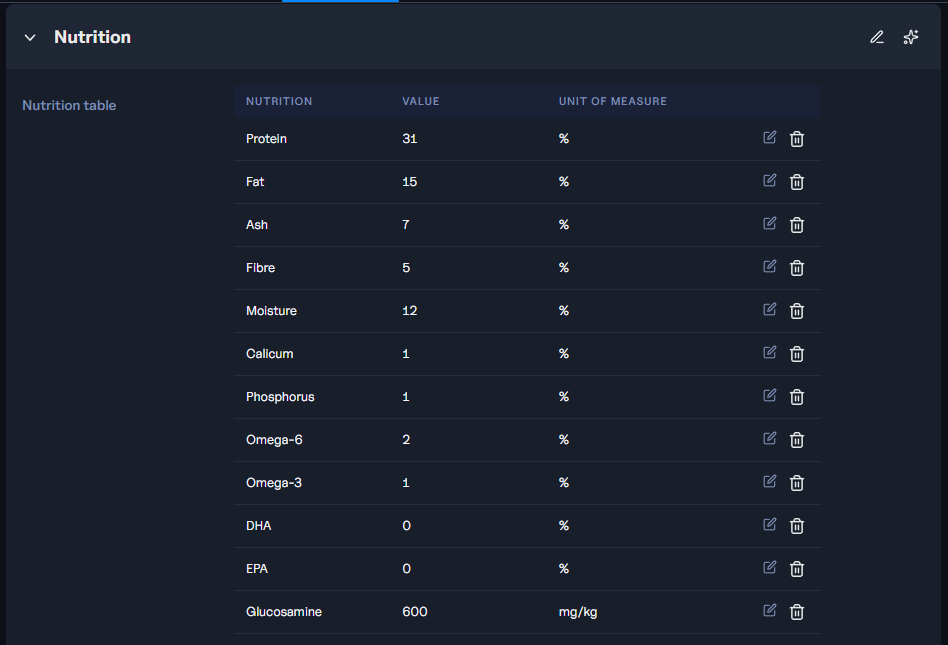Edit the EPA row
The image size is (948, 645).
click(770, 567)
